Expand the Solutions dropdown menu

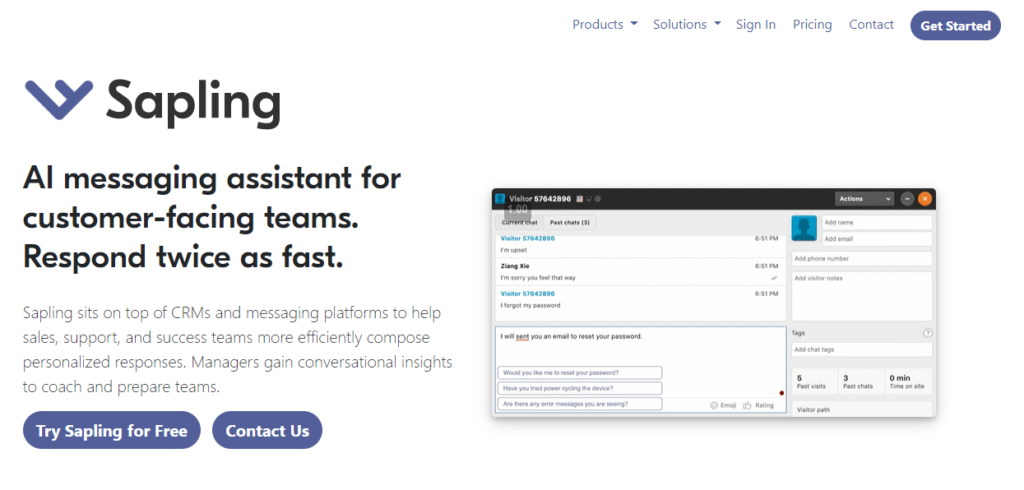tap(687, 25)
